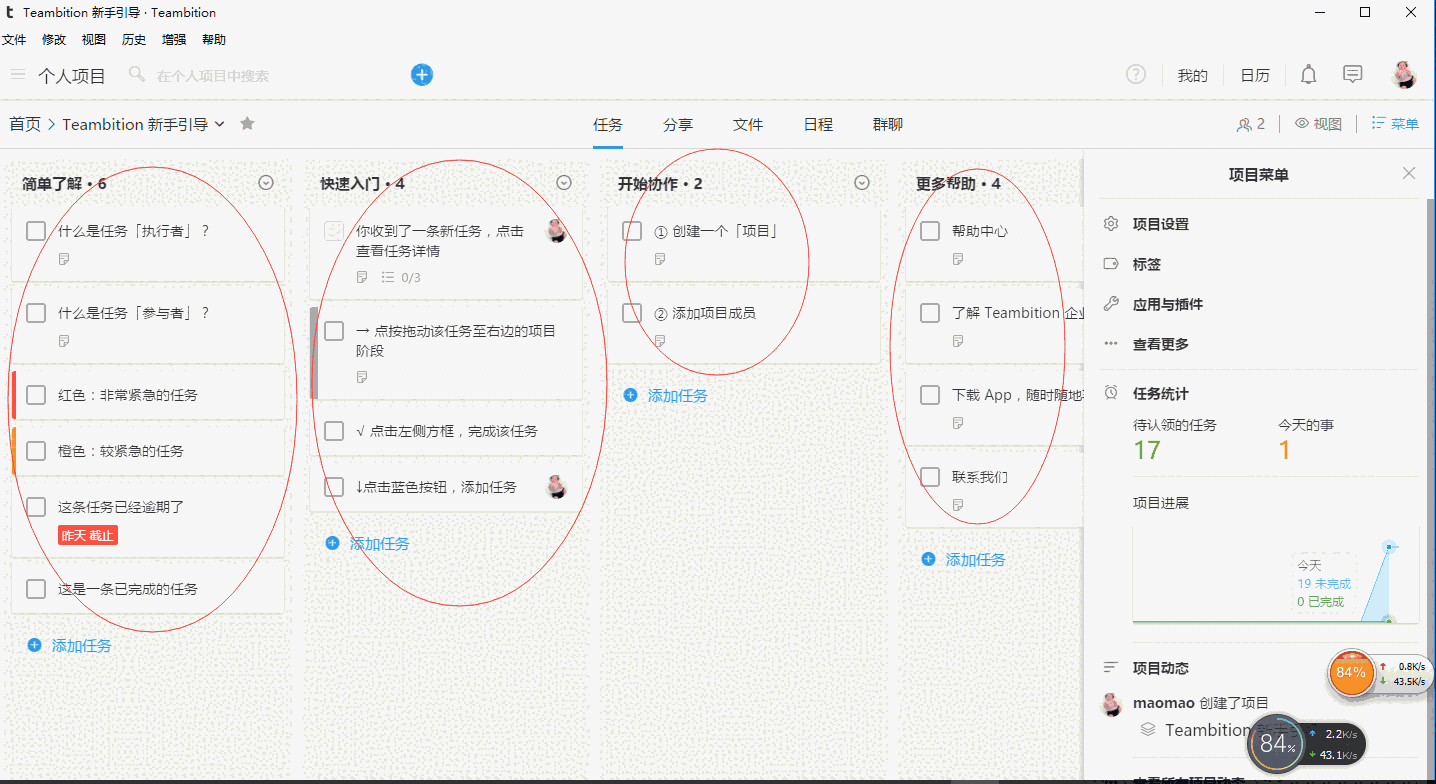Image resolution: width=1436 pixels, height=784 pixels.
Task: Mark the 帮助中心 task as done
Action: (x=929, y=230)
